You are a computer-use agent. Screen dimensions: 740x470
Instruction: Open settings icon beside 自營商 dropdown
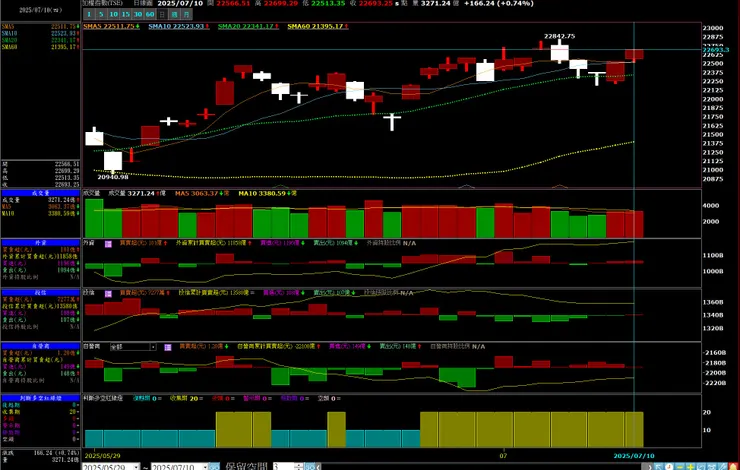[168, 347]
